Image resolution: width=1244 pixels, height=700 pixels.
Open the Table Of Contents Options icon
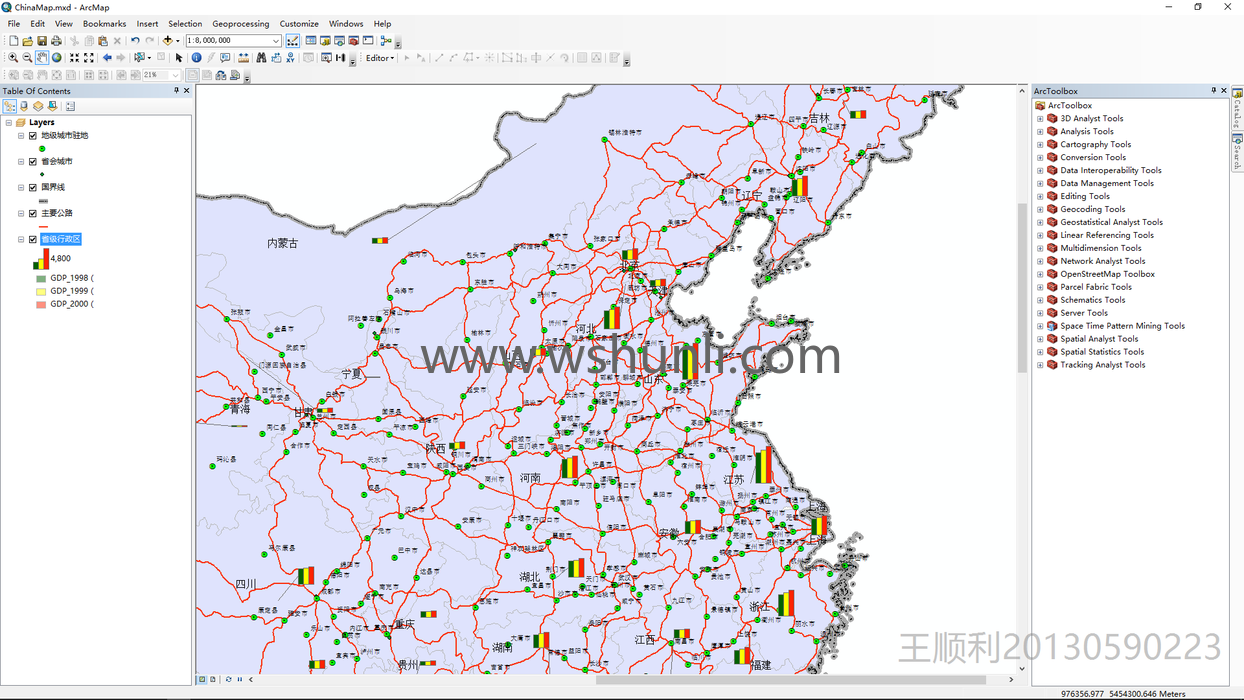[x=70, y=106]
